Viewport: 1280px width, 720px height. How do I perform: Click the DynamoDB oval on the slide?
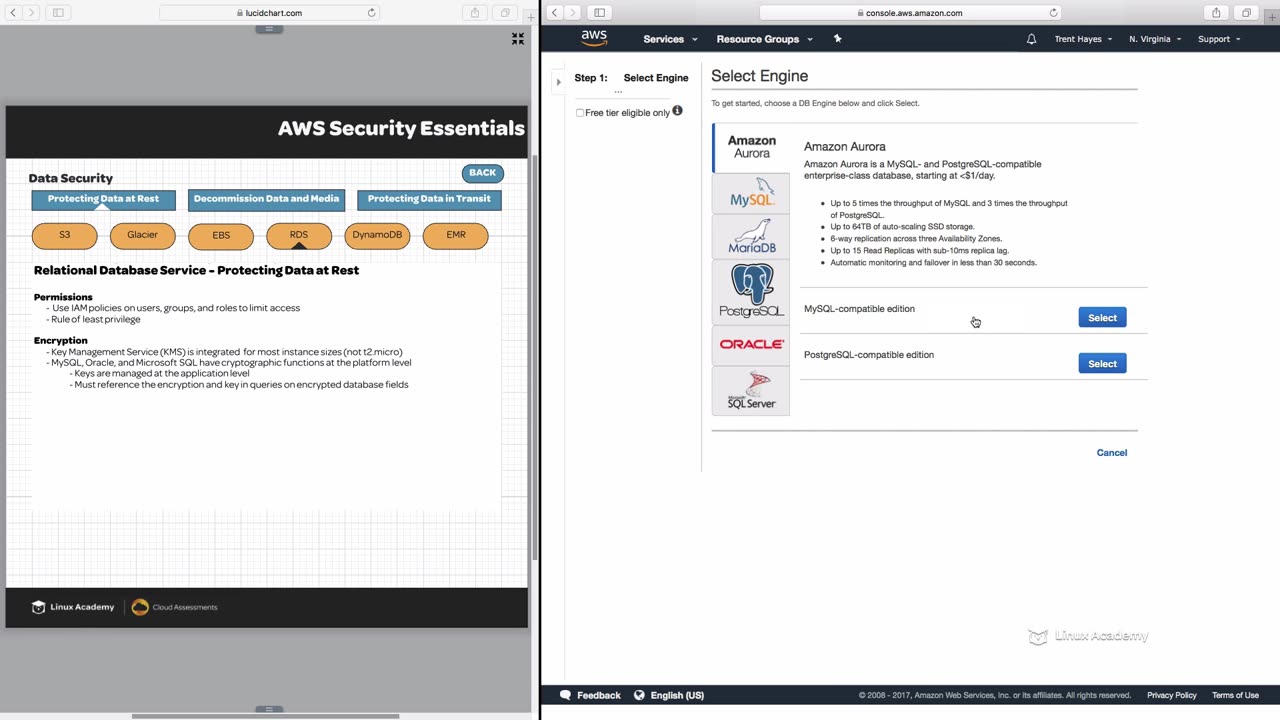pyautogui.click(x=377, y=235)
